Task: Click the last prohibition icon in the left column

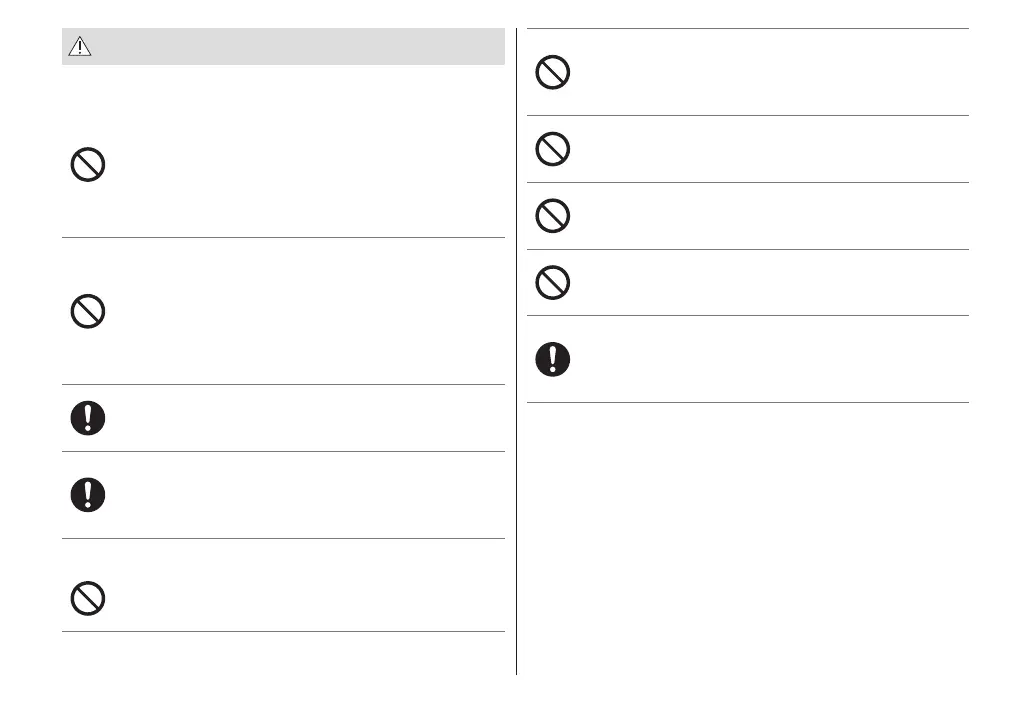Action: [x=88, y=599]
